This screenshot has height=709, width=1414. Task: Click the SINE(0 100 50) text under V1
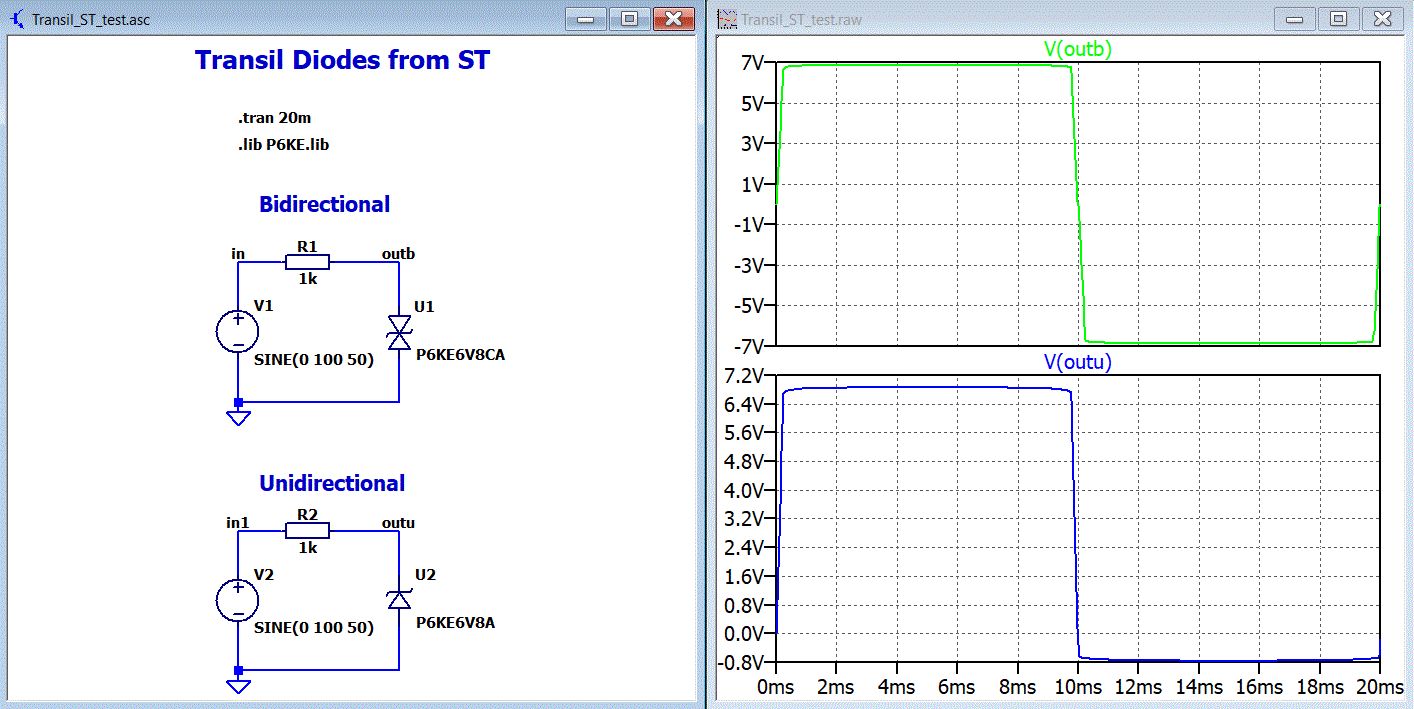click(x=313, y=359)
